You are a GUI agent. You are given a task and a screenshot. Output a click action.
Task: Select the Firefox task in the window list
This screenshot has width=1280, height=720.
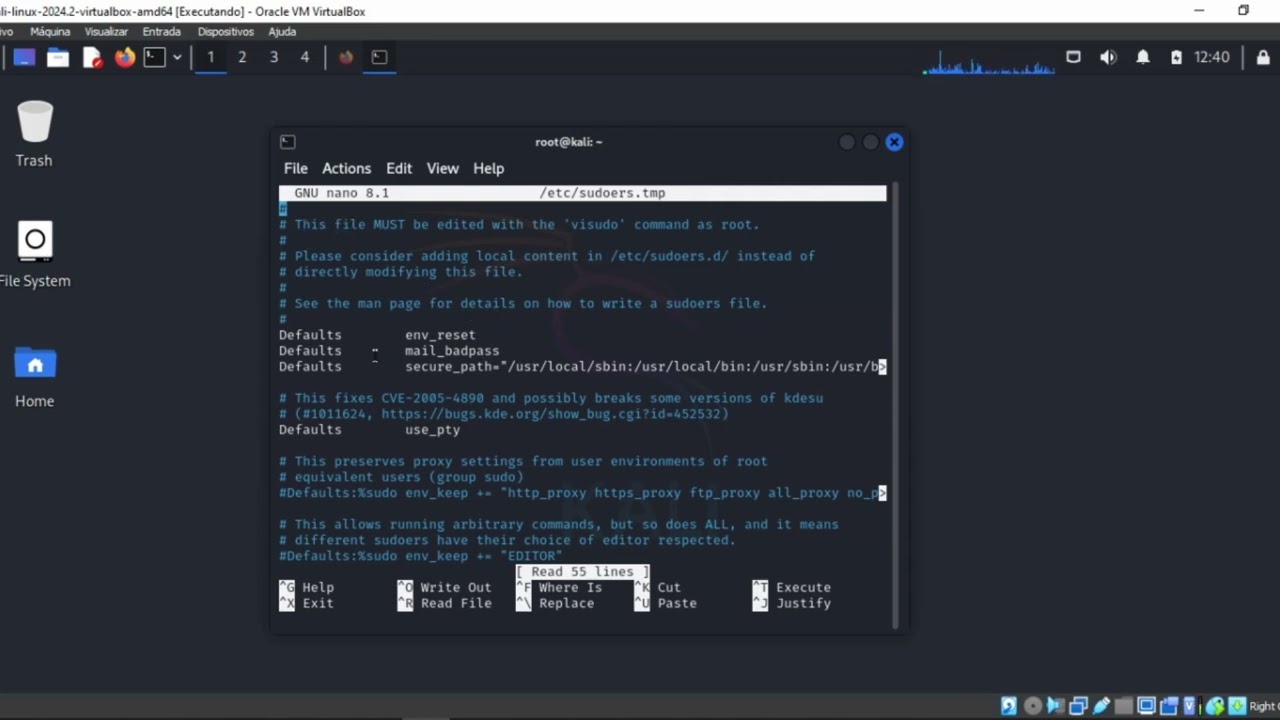coord(346,57)
